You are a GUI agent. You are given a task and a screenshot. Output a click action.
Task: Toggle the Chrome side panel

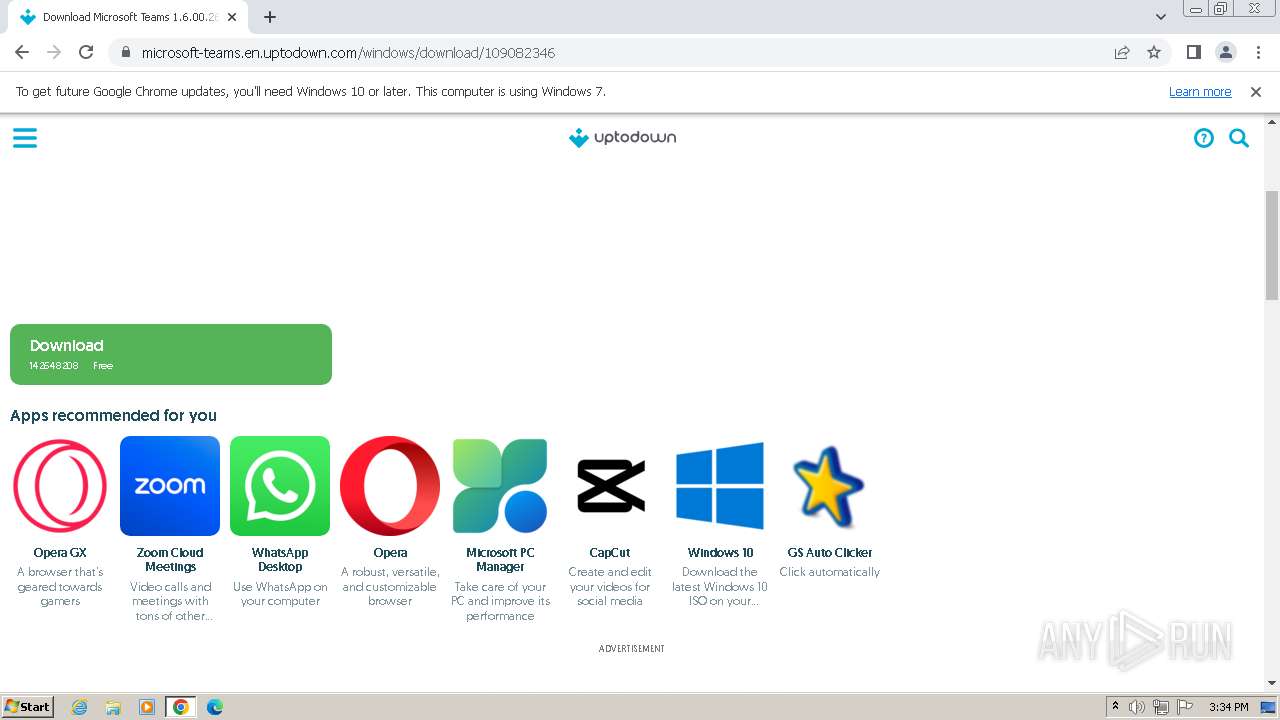coord(1193,52)
